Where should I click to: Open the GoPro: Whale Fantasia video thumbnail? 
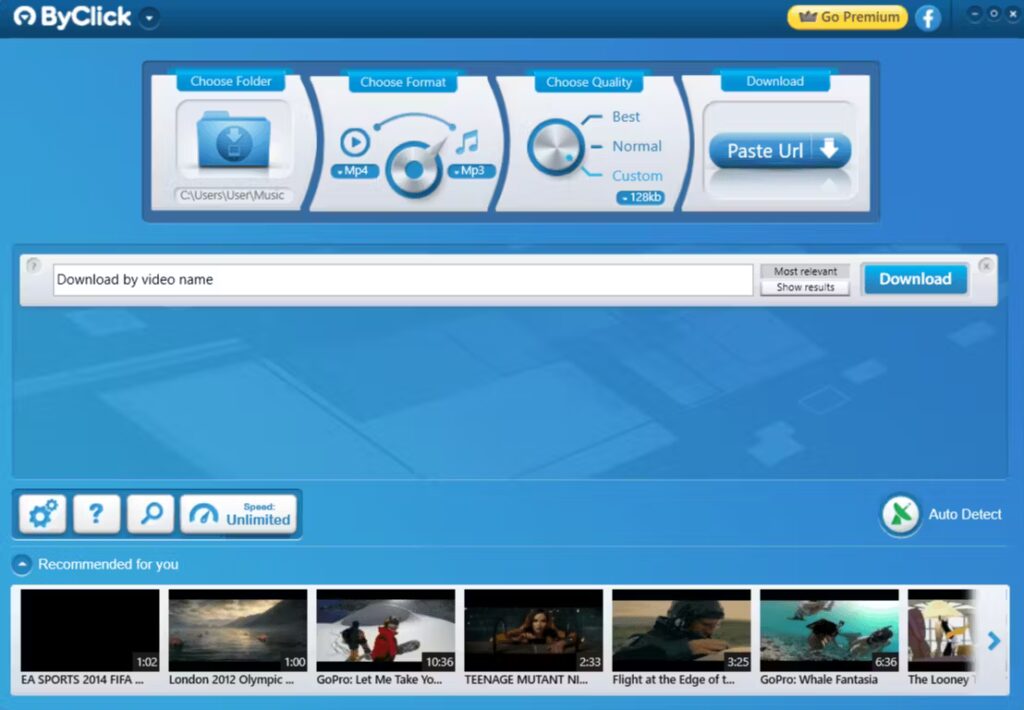pyautogui.click(x=829, y=630)
